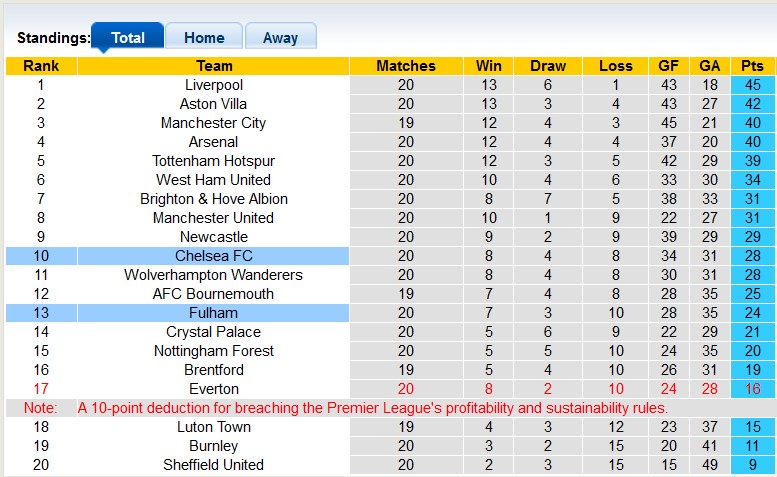Click the Matches column header

click(405, 66)
